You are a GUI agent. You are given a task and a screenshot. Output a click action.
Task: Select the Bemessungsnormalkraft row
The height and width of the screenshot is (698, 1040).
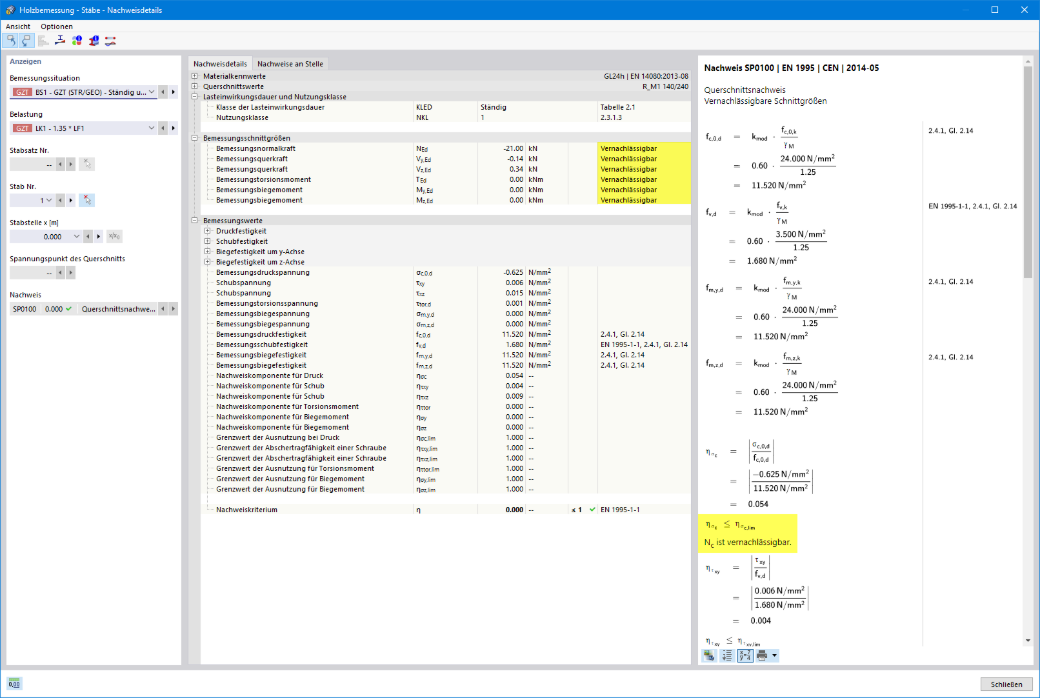pos(445,149)
